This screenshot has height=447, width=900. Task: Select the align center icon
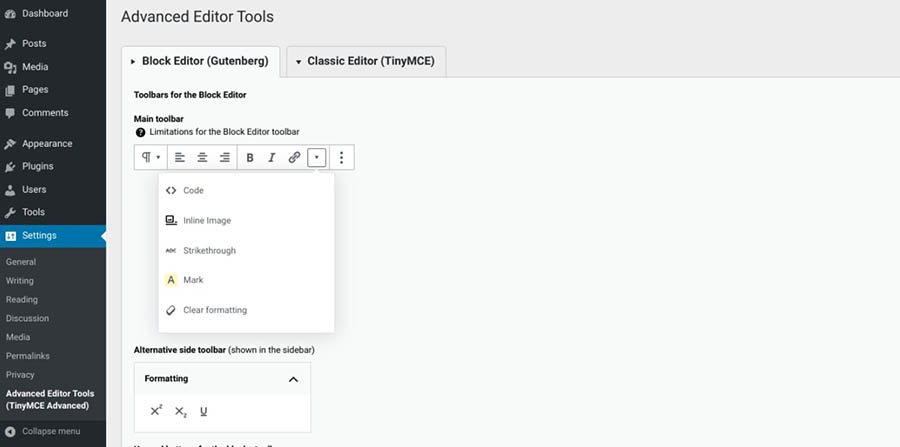click(x=202, y=158)
